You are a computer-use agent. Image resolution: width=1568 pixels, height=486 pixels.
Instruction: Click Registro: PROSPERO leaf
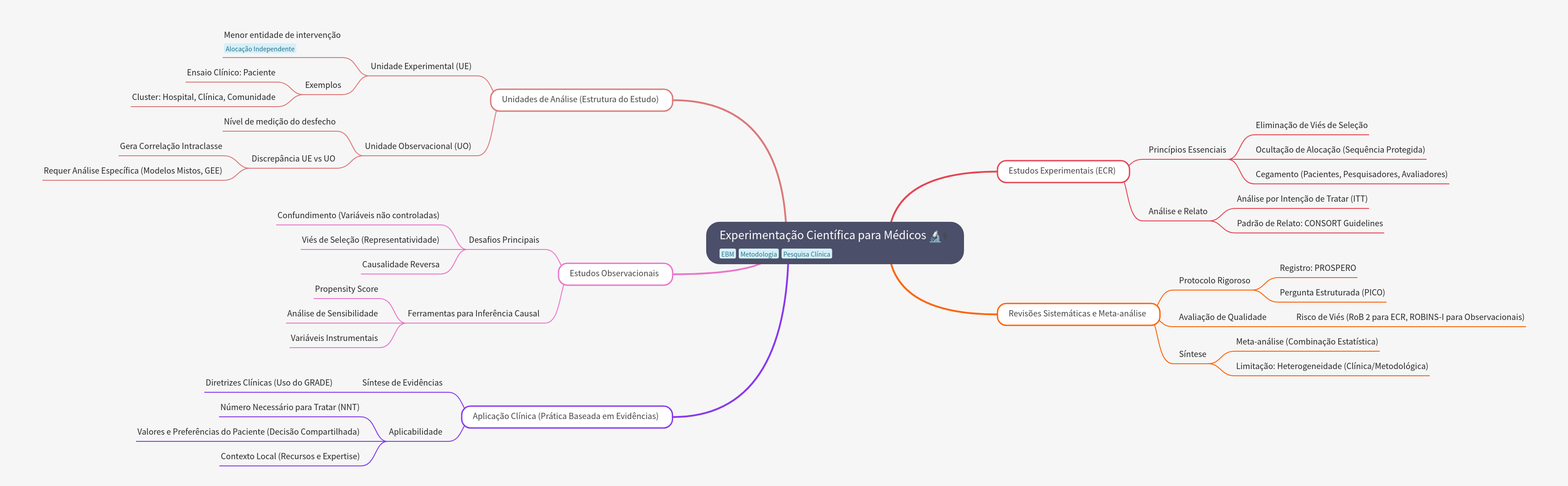1317,268
